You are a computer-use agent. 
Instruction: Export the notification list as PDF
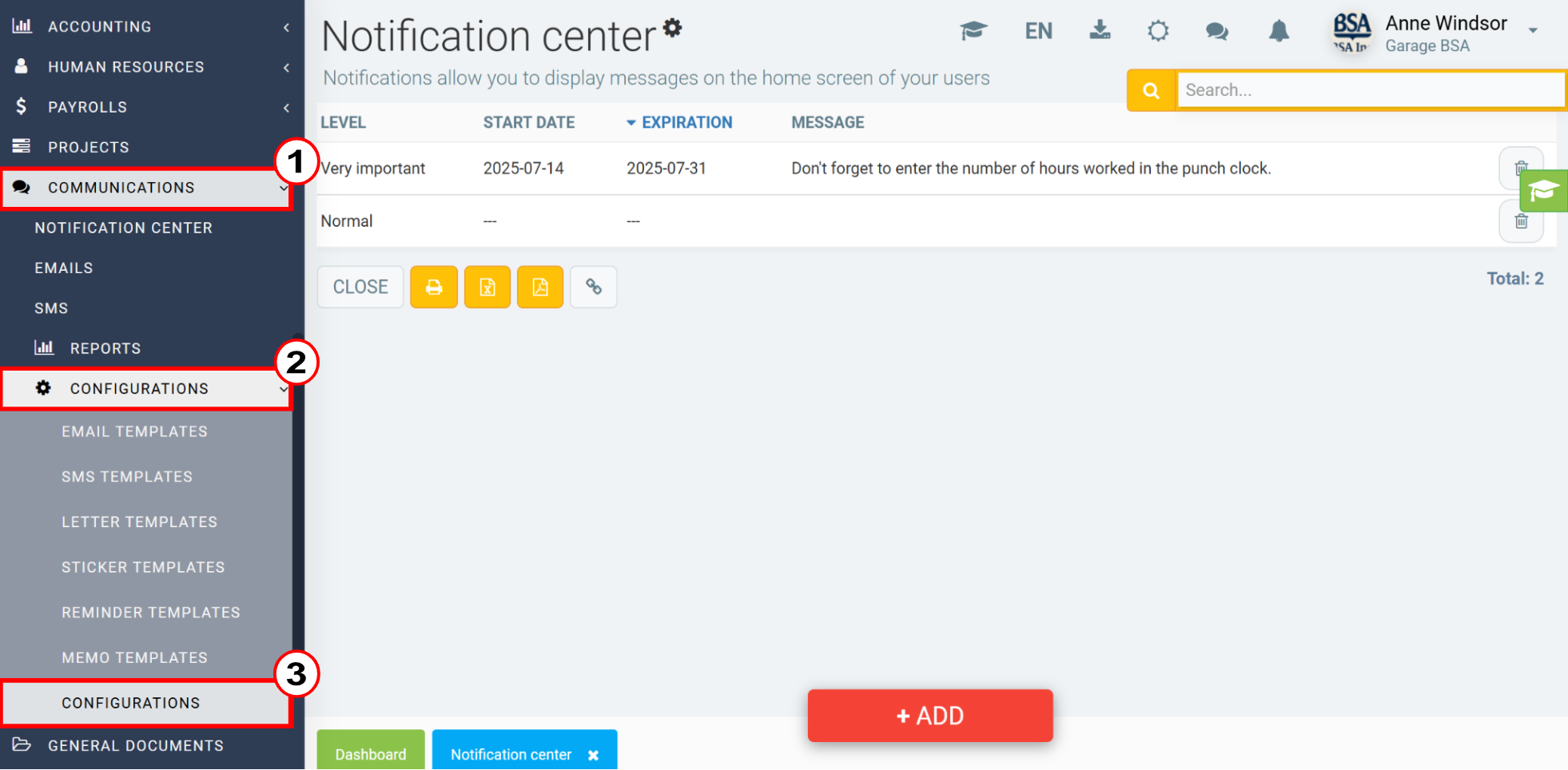click(x=540, y=286)
